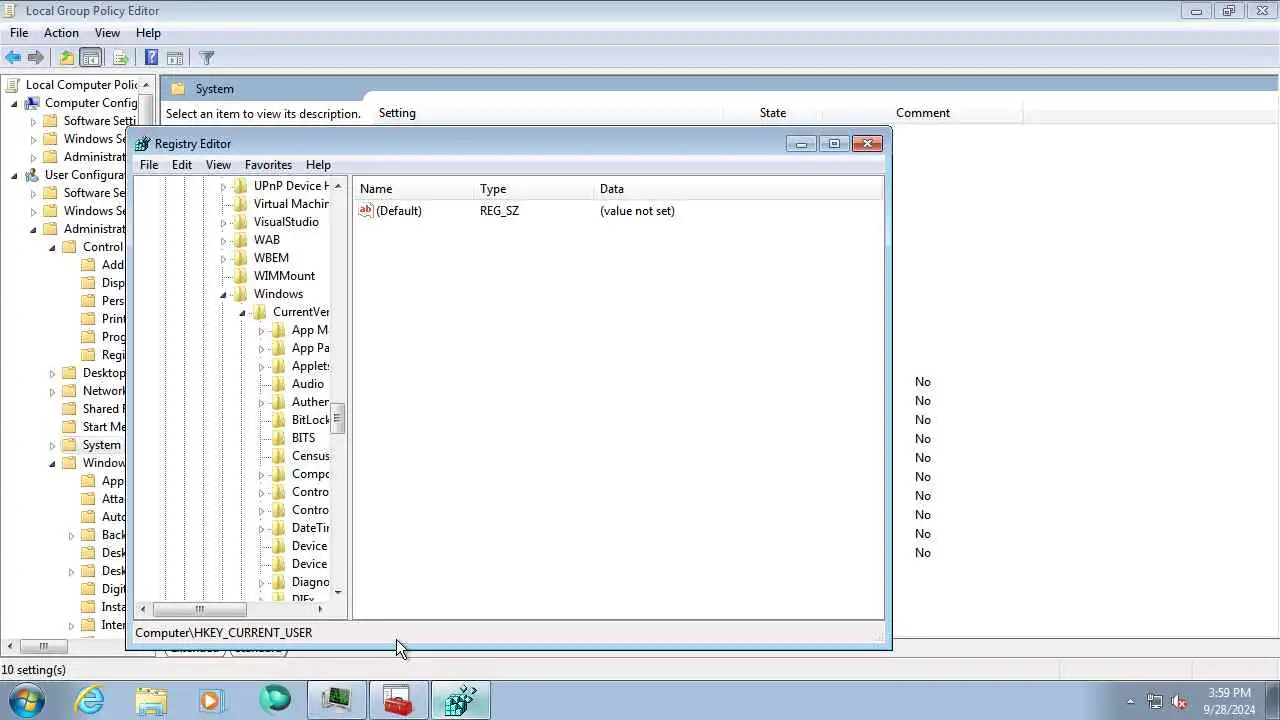Open Help via blue question mark icon
Screen dimensions: 1280x720
tap(151, 58)
